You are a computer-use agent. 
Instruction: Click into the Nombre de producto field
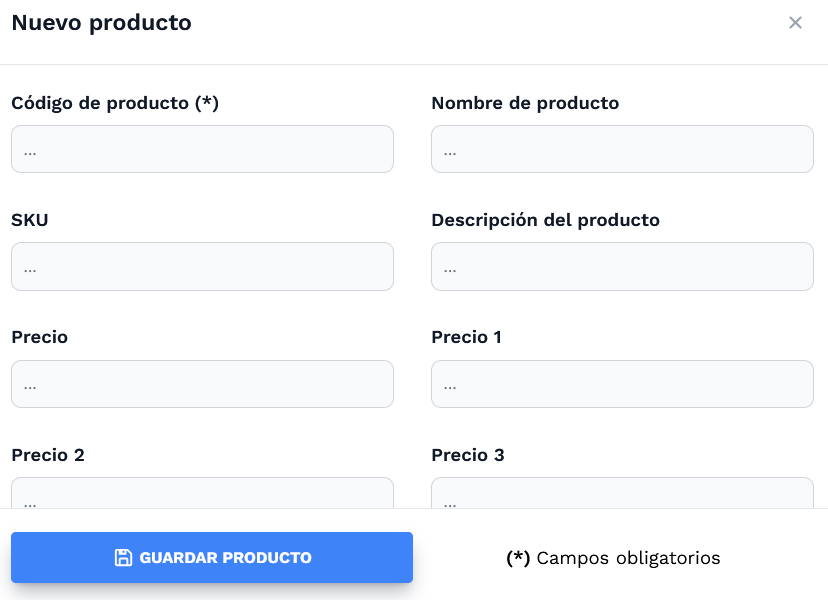[x=622, y=149]
